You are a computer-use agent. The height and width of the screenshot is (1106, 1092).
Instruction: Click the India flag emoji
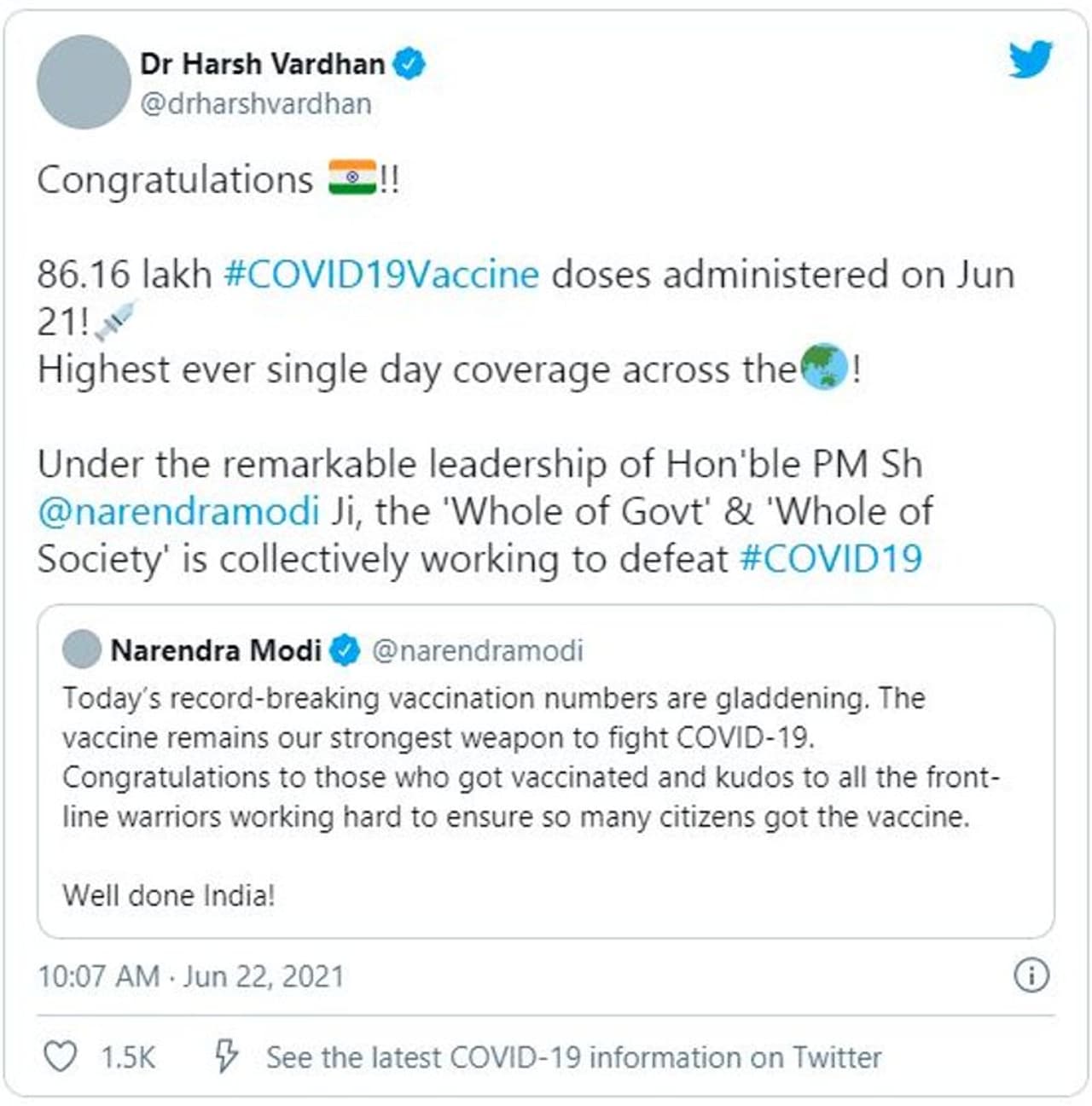tap(352, 178)
